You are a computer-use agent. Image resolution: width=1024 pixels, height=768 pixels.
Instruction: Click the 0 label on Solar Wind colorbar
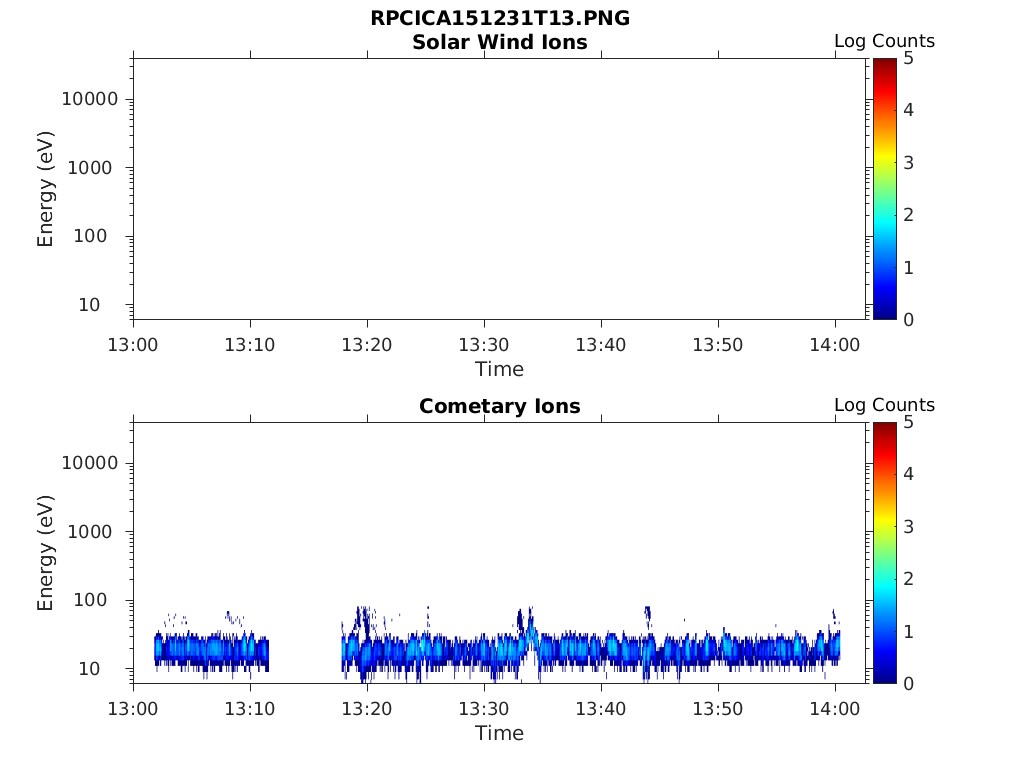[908, 319]
